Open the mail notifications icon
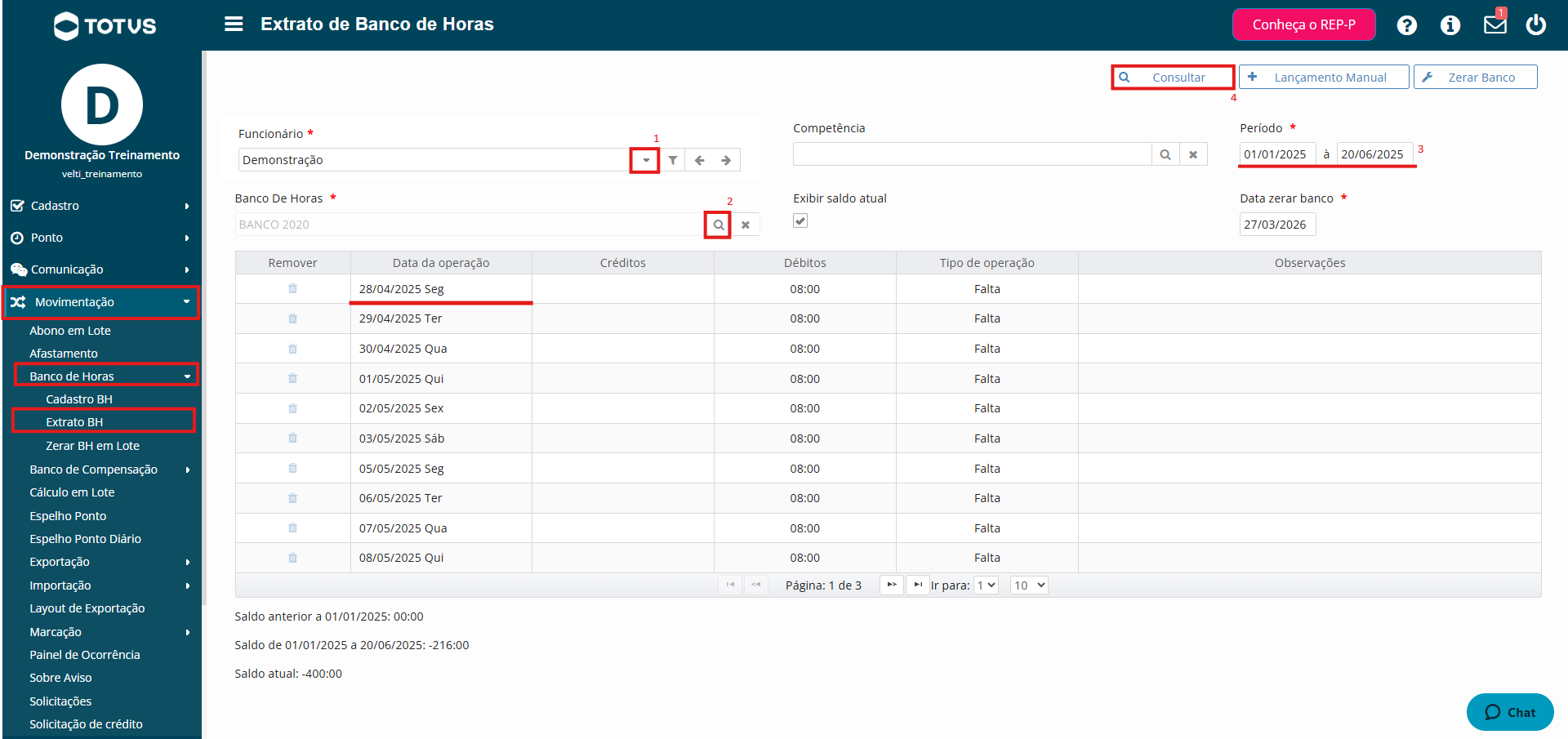This screenshot has width=1568, height=739. (x=1495, y=24)
